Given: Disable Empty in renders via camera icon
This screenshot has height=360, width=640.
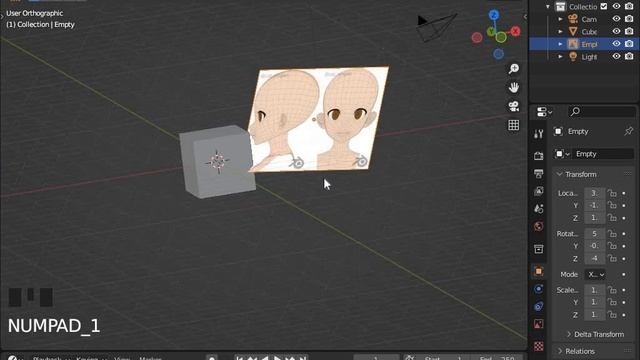Looking at the screenshot, I should point(629,44).
